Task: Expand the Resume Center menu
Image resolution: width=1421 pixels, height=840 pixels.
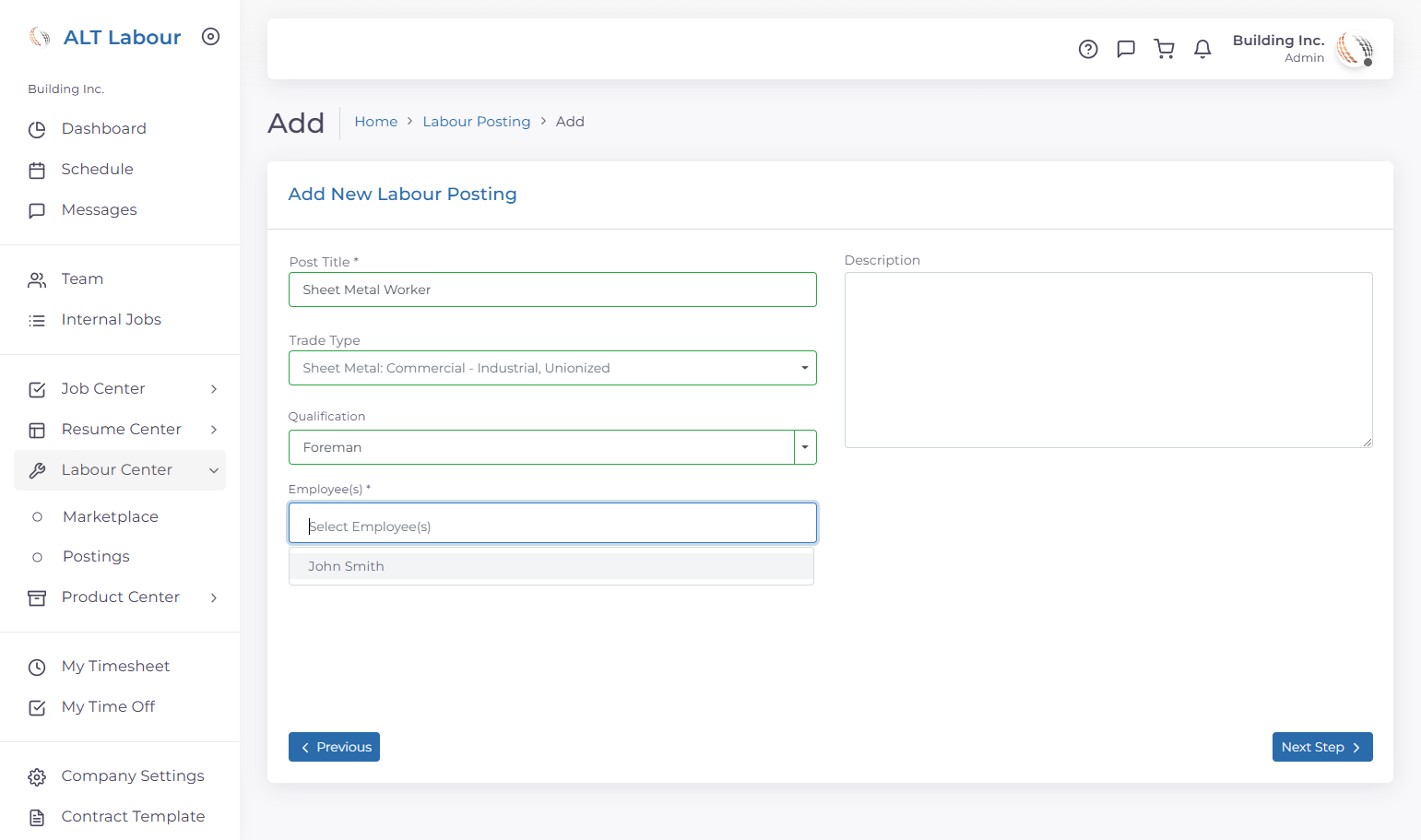Action: click(x=120, y=430)
